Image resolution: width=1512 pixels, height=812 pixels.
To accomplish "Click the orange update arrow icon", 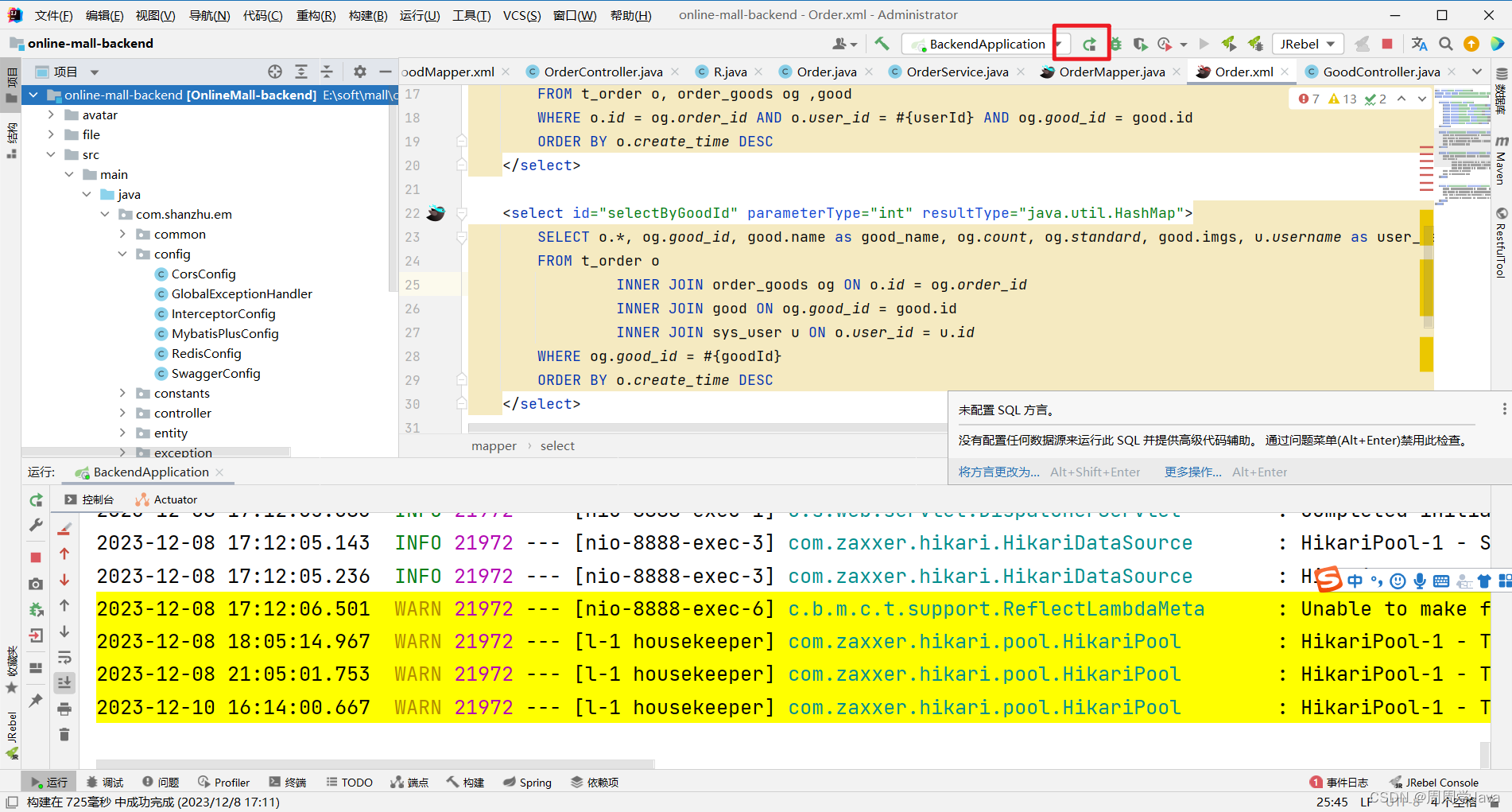I will 1471,44.
